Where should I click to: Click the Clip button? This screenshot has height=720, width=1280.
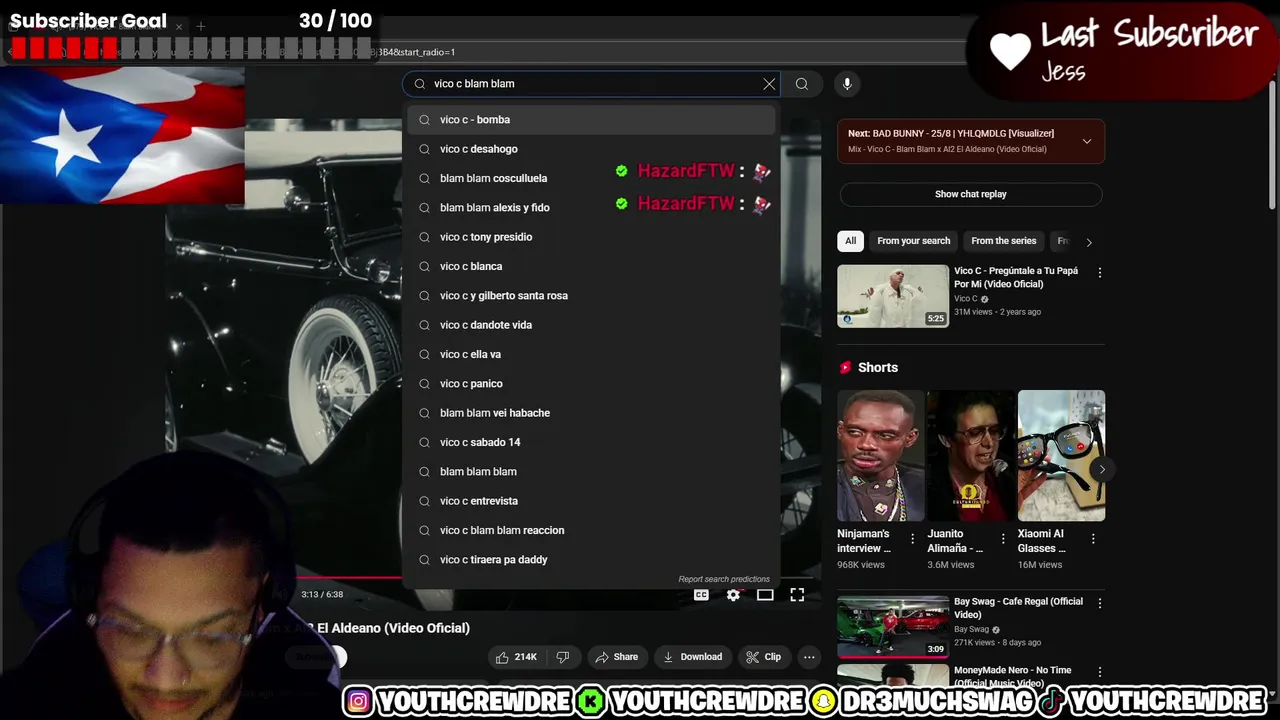click(763, 657)
